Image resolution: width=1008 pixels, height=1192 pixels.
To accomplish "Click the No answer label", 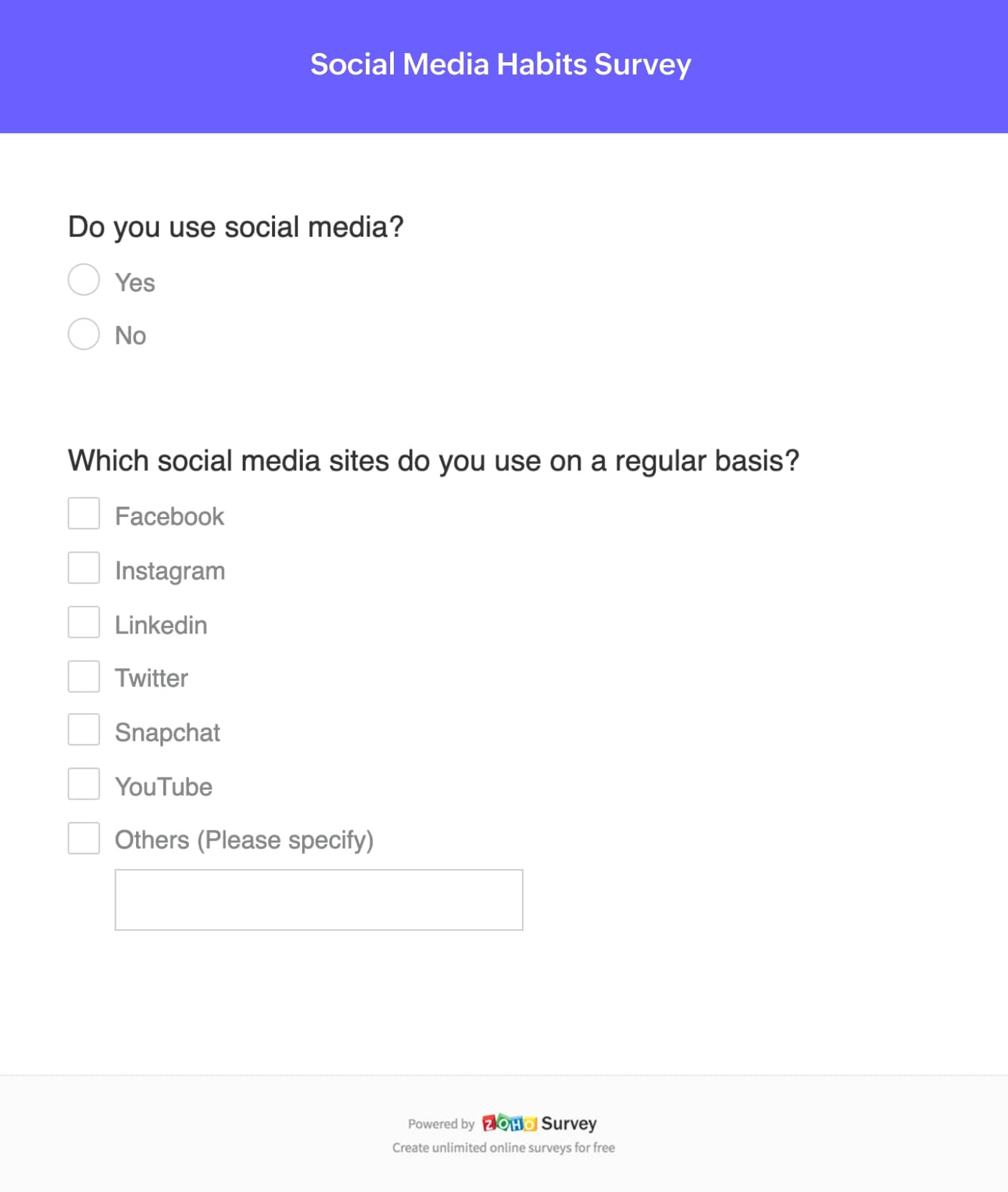I will click(130, 336).
